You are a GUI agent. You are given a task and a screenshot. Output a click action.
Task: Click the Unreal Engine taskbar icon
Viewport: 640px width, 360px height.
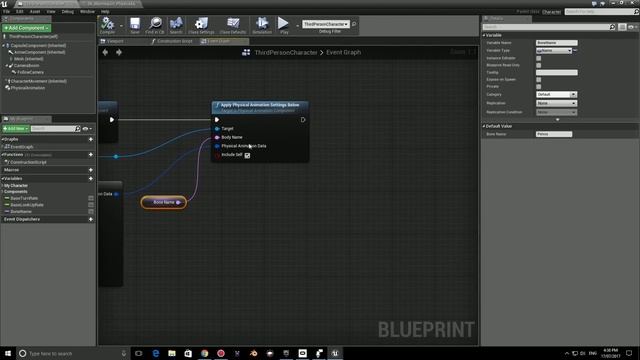[x=335, y=353]
